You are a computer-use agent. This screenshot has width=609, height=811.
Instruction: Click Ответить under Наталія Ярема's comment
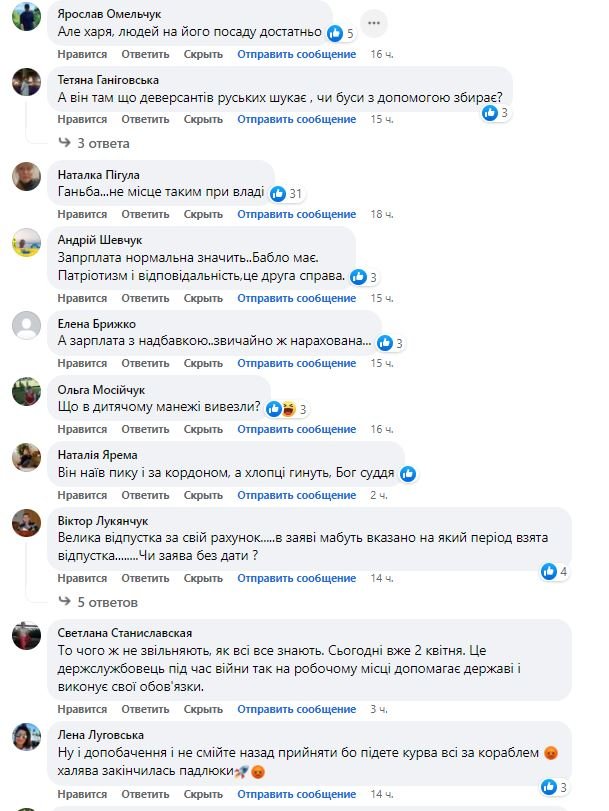point(145,494)
